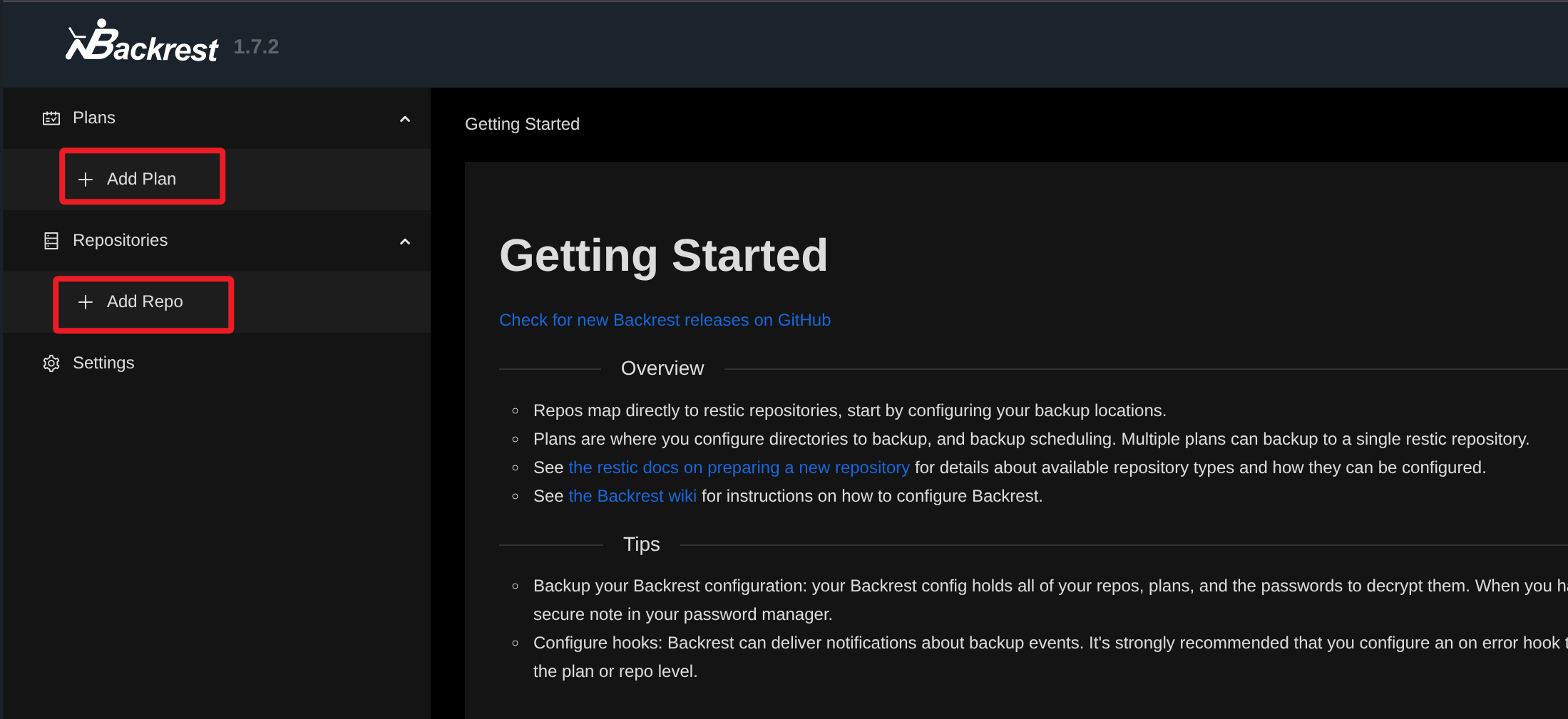The image size is (1568, 719).
Task: Open the Backrest wiki link
Action: click(x=632, y=496)
